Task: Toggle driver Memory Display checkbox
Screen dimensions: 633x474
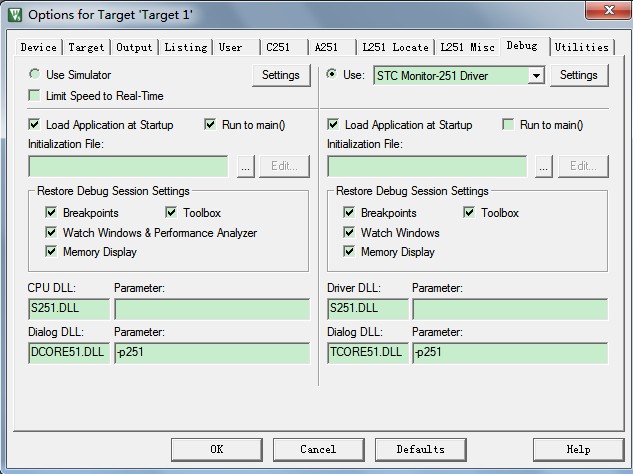Action: coord(349,252)
